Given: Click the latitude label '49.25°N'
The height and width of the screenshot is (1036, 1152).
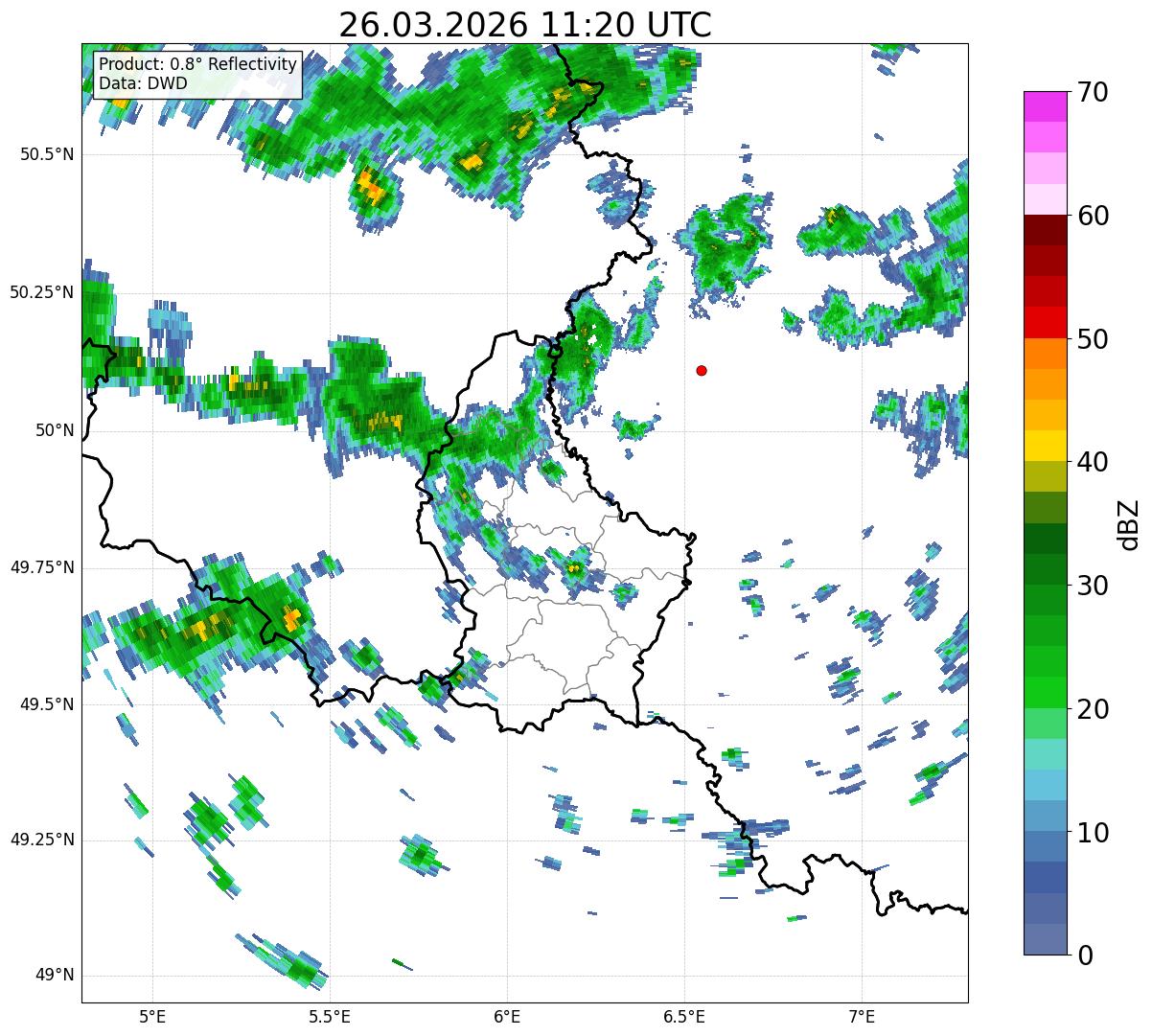Looking at the screenshot, I should coord(41,840).
